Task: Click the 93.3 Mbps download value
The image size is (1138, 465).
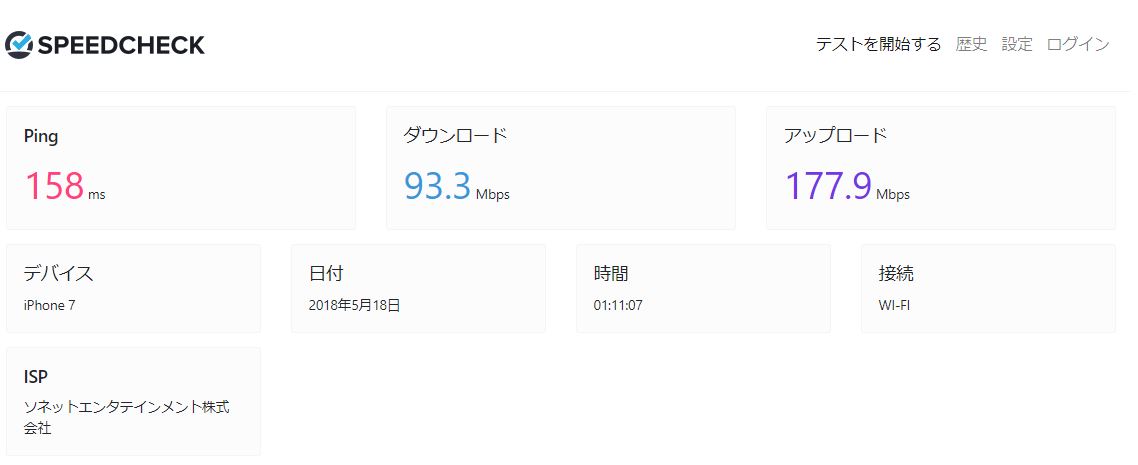Action: (457, 186)
